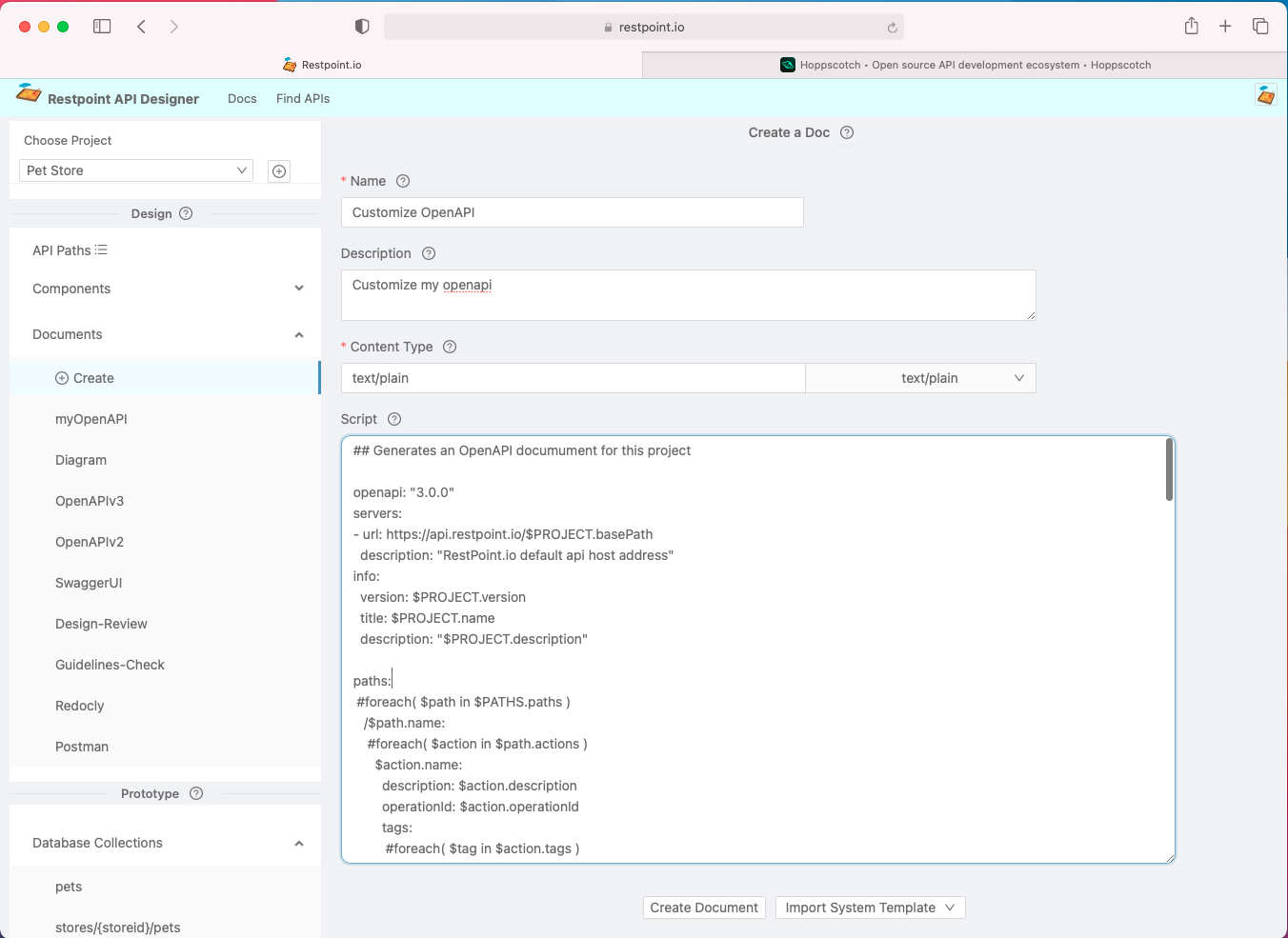Toggle the Safari sidebar icon
The width and height of the screenshot is (1288, 938).
tap(102, 27)
